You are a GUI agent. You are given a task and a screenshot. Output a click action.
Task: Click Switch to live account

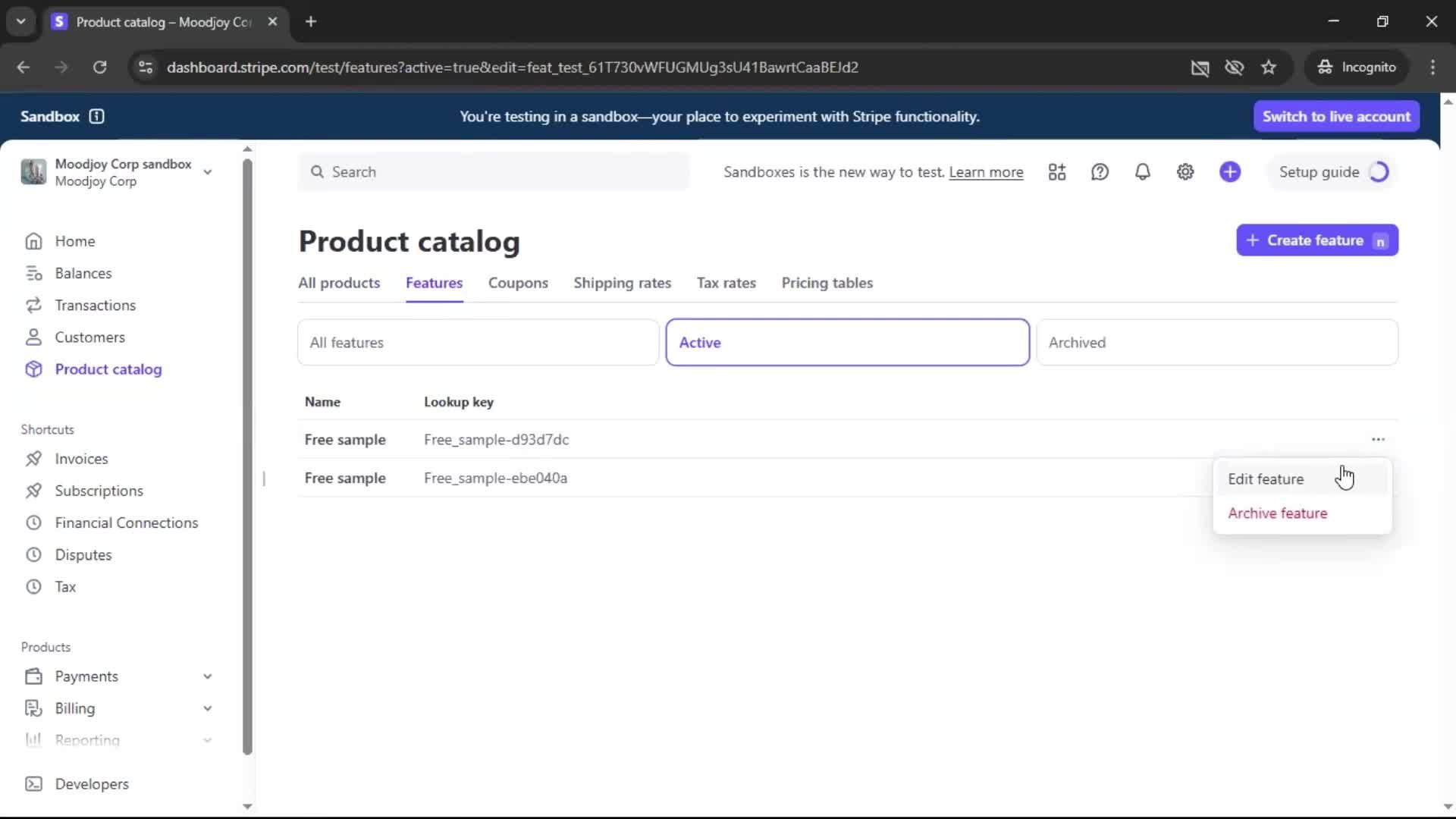pos(1336,116)
